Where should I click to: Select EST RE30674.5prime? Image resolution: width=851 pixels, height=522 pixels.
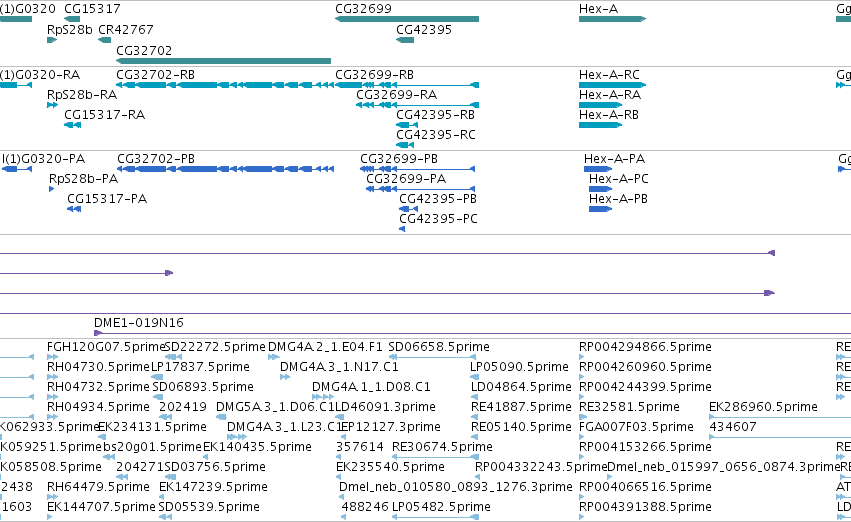[442, 447]
